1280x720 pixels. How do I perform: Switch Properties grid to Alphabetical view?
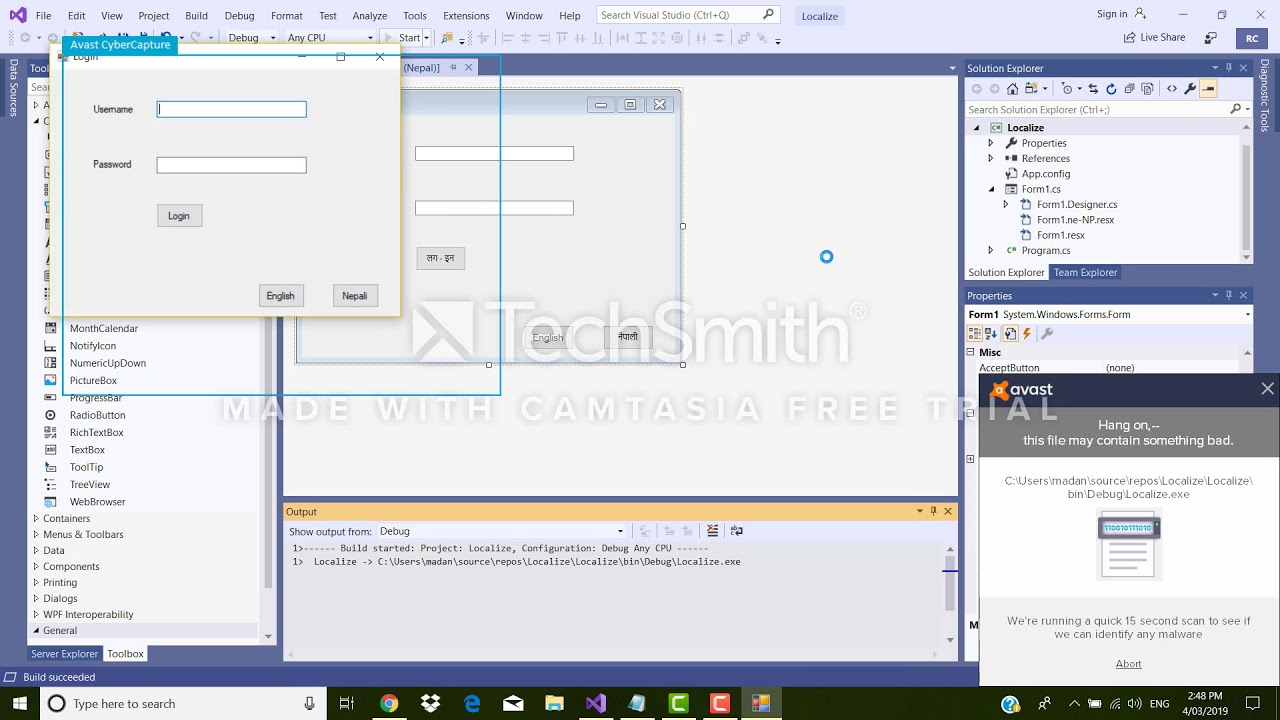pyautogui.click(x=991, y=334)
